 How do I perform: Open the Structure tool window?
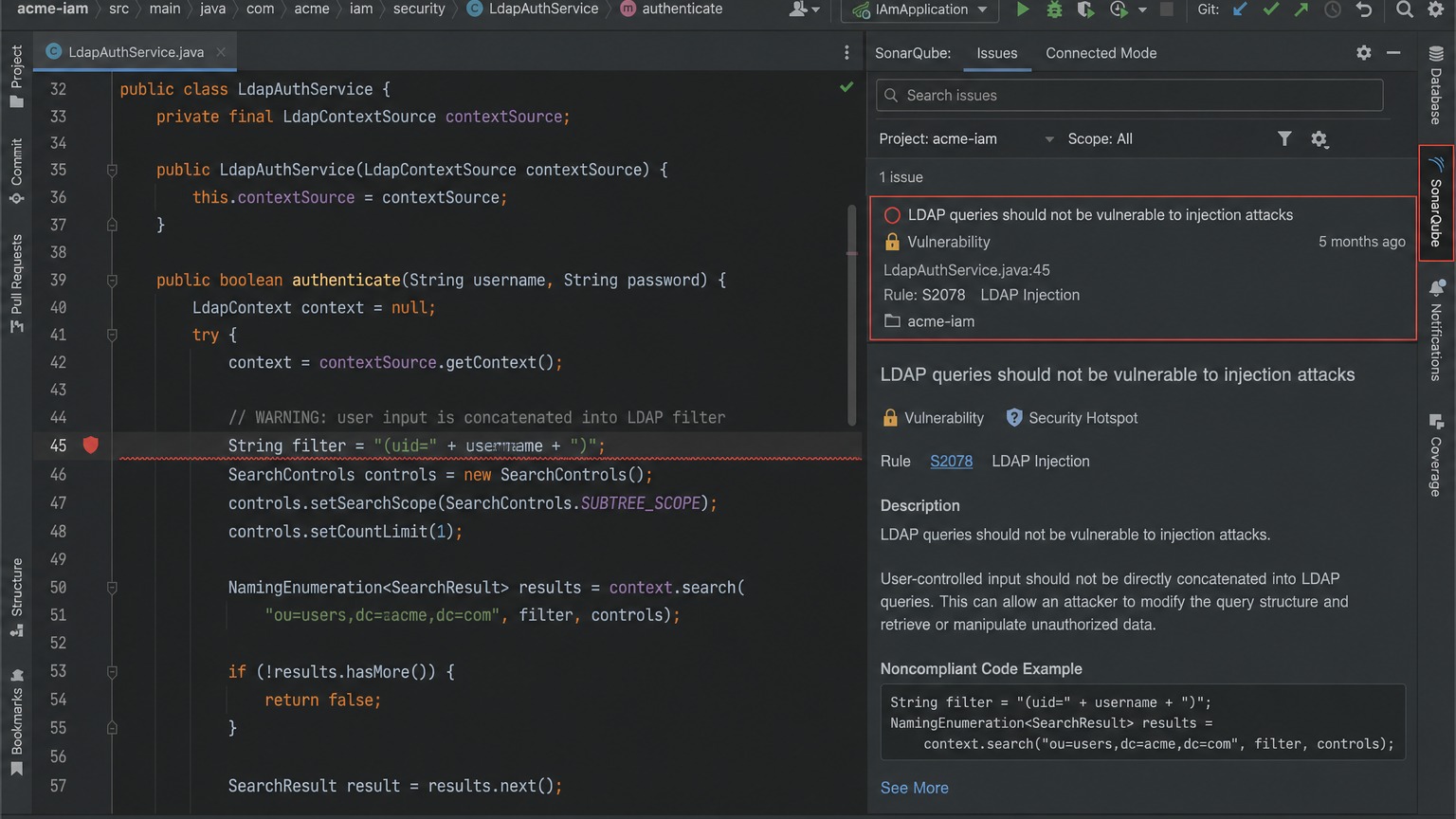16,597
